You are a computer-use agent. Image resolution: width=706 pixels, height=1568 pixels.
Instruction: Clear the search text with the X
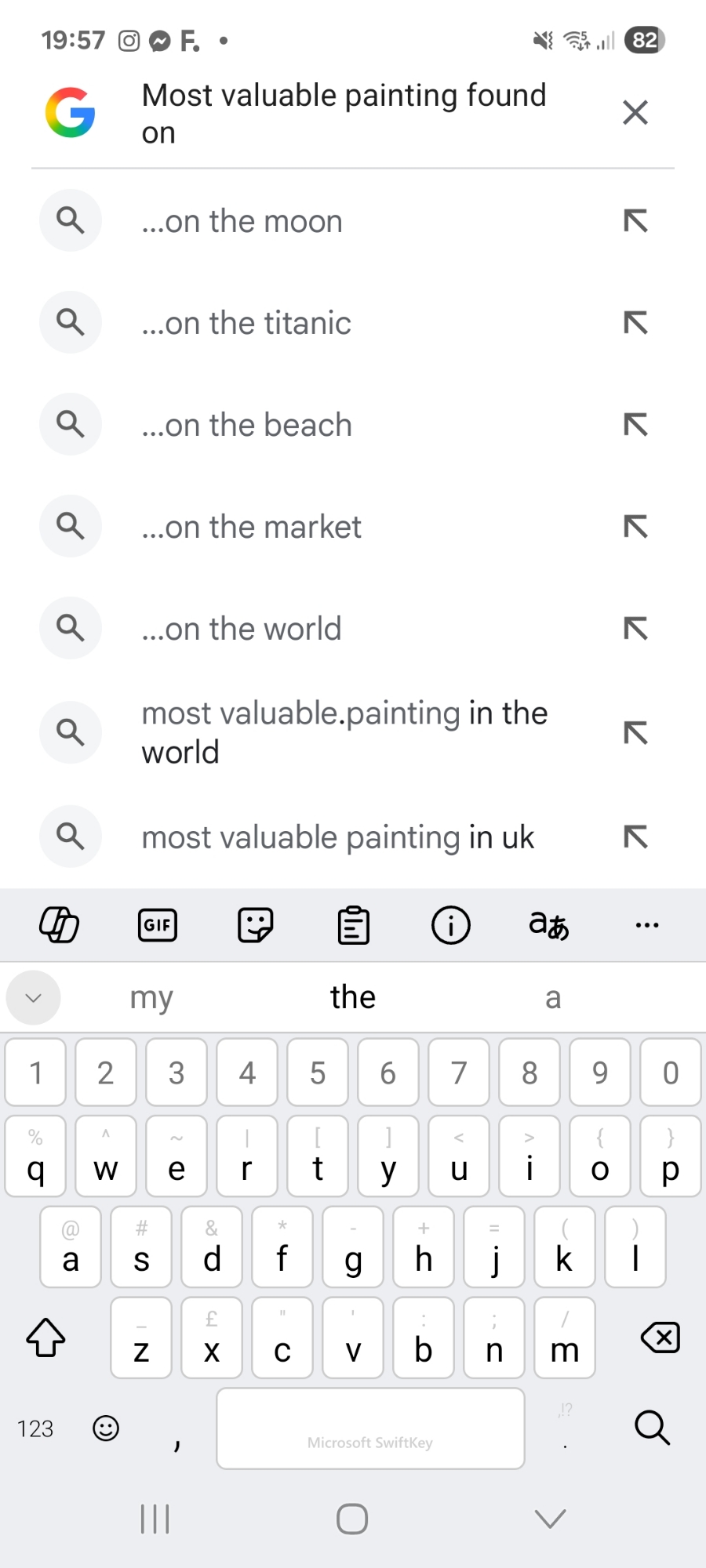[635, 112]
